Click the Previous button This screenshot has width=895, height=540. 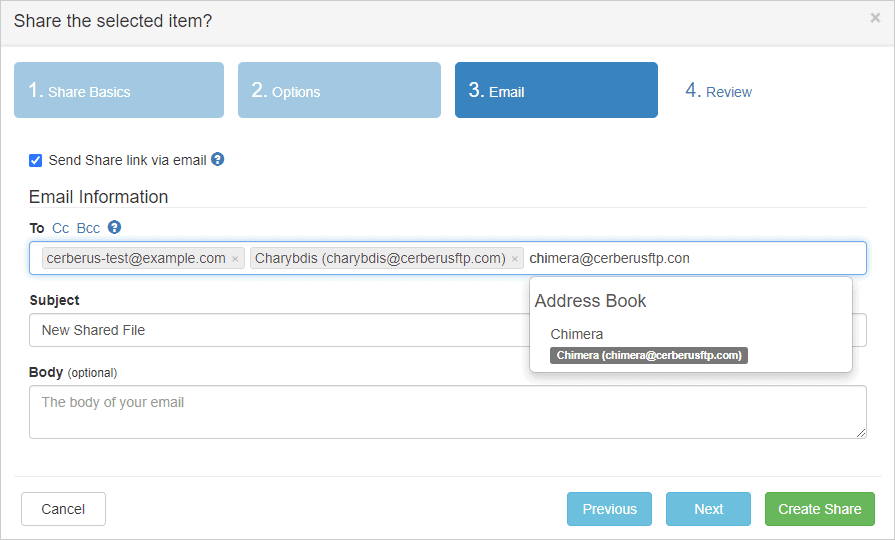pyautogui.click(x=609, y=509)
